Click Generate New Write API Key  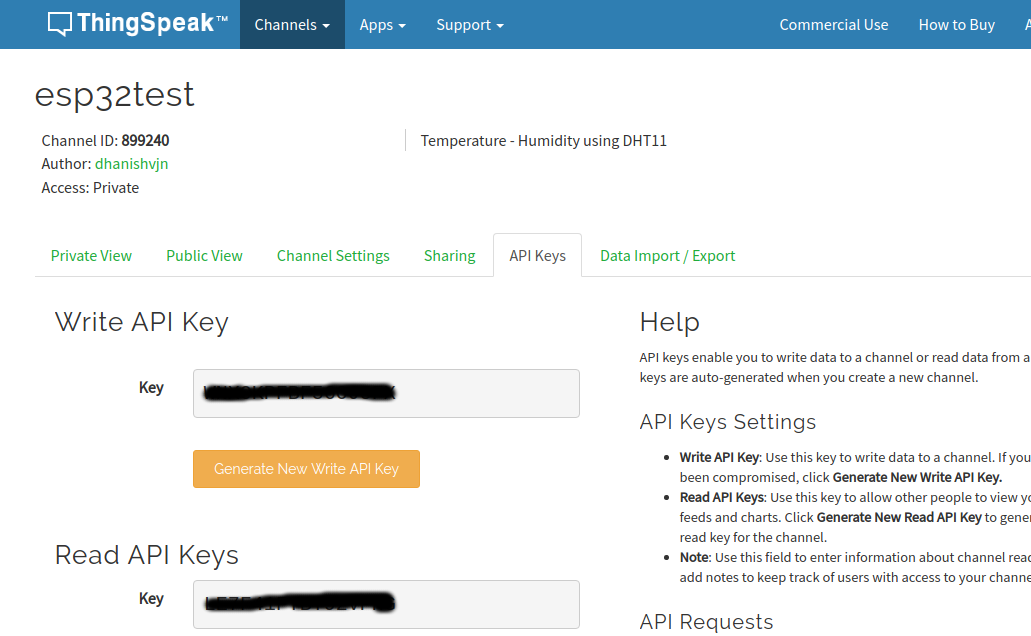[306, 468]
